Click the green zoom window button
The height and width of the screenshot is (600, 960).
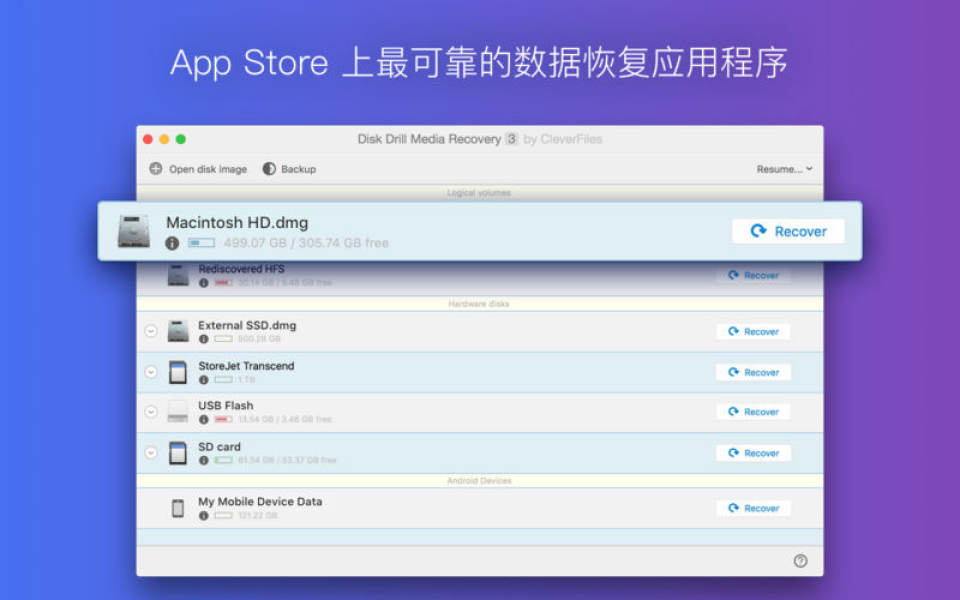tap(181, 139)
